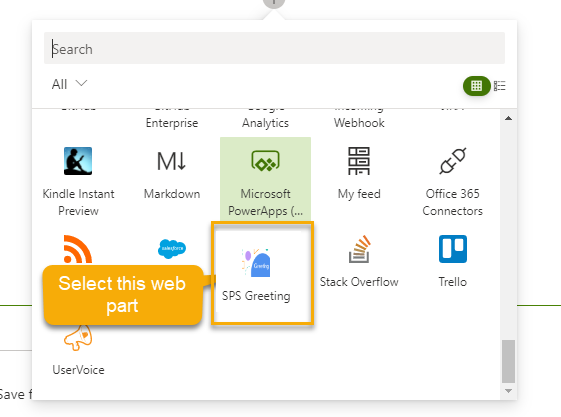The width and height of the screenshot is (561, 417).
Task: Add the Markdown web part
Action: pos(172,173)
